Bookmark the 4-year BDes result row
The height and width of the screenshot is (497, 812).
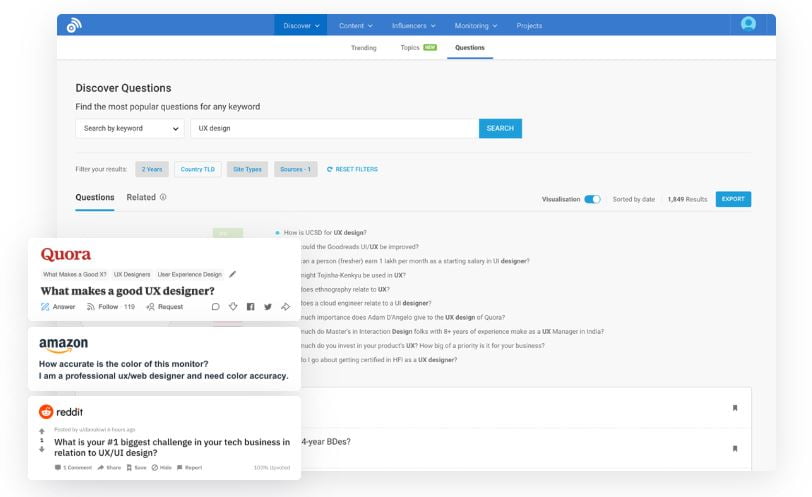735,448
